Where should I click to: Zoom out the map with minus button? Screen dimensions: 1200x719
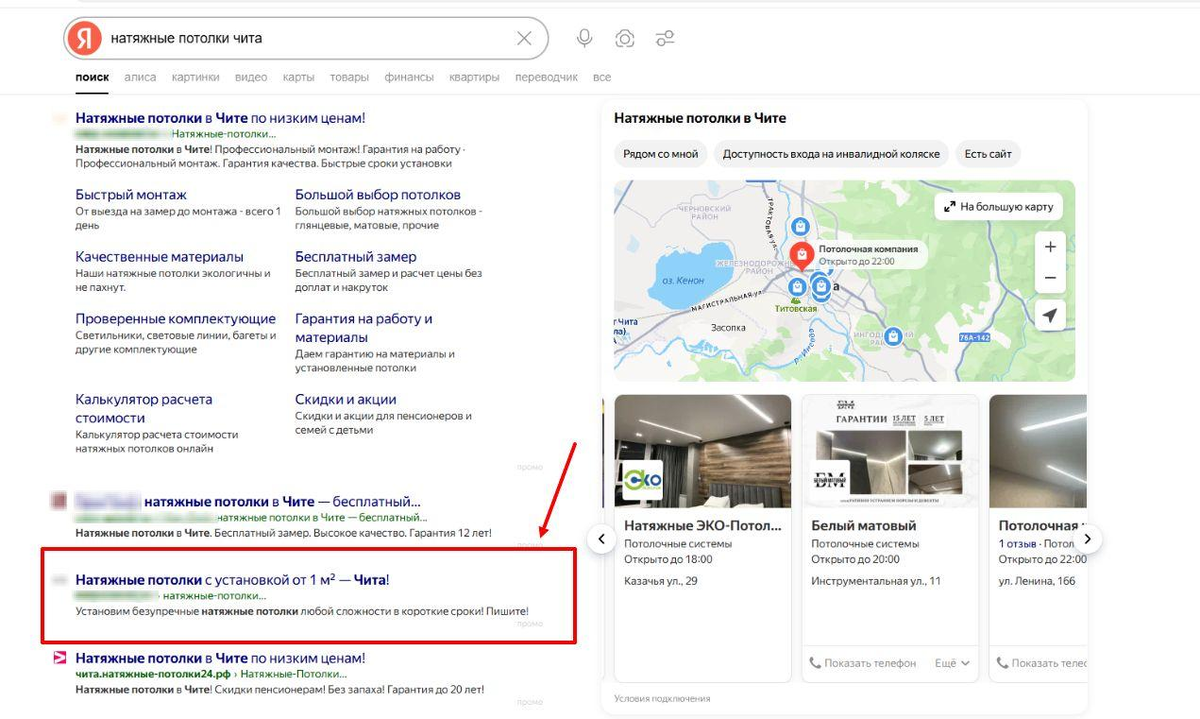pos(1050,278)
